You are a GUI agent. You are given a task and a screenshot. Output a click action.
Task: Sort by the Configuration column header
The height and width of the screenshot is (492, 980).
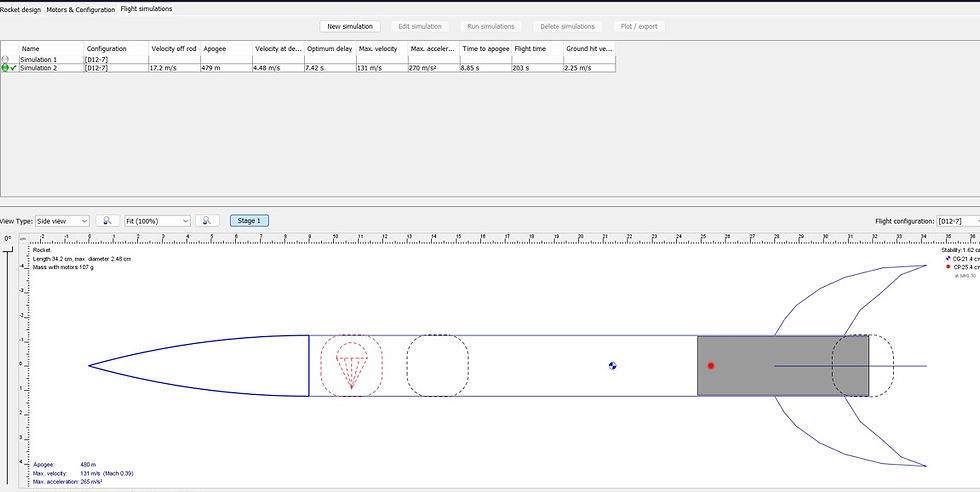pyautogui.click(x=116, y=48)
